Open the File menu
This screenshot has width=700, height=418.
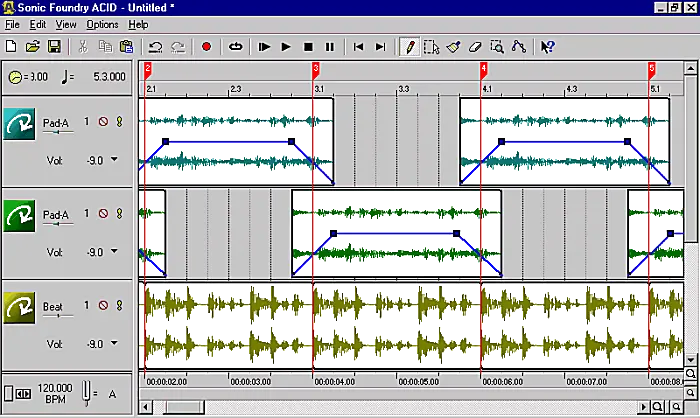point(12,25)
